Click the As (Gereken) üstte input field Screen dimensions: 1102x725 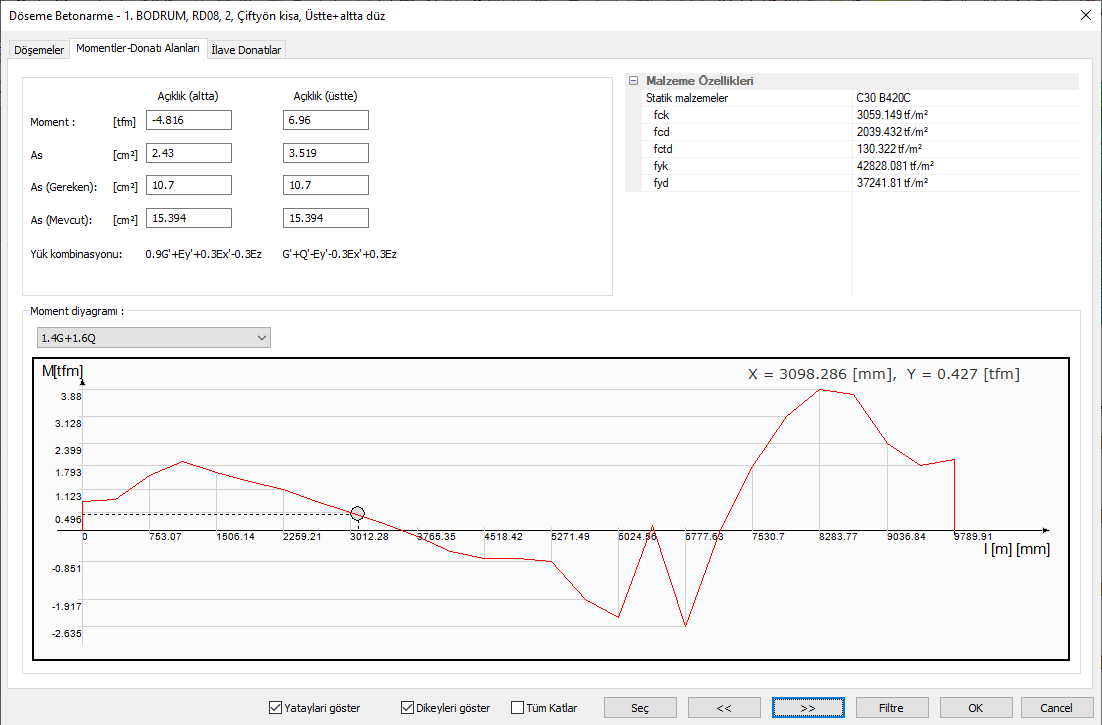[326, 185]
